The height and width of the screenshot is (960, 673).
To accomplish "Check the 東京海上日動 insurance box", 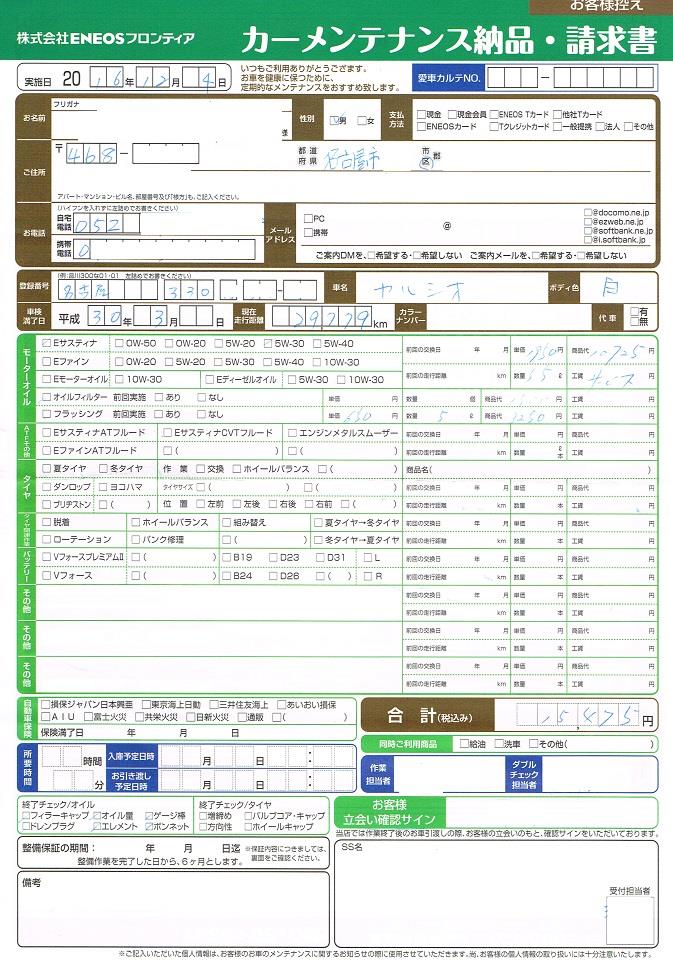I will (146, 705).
